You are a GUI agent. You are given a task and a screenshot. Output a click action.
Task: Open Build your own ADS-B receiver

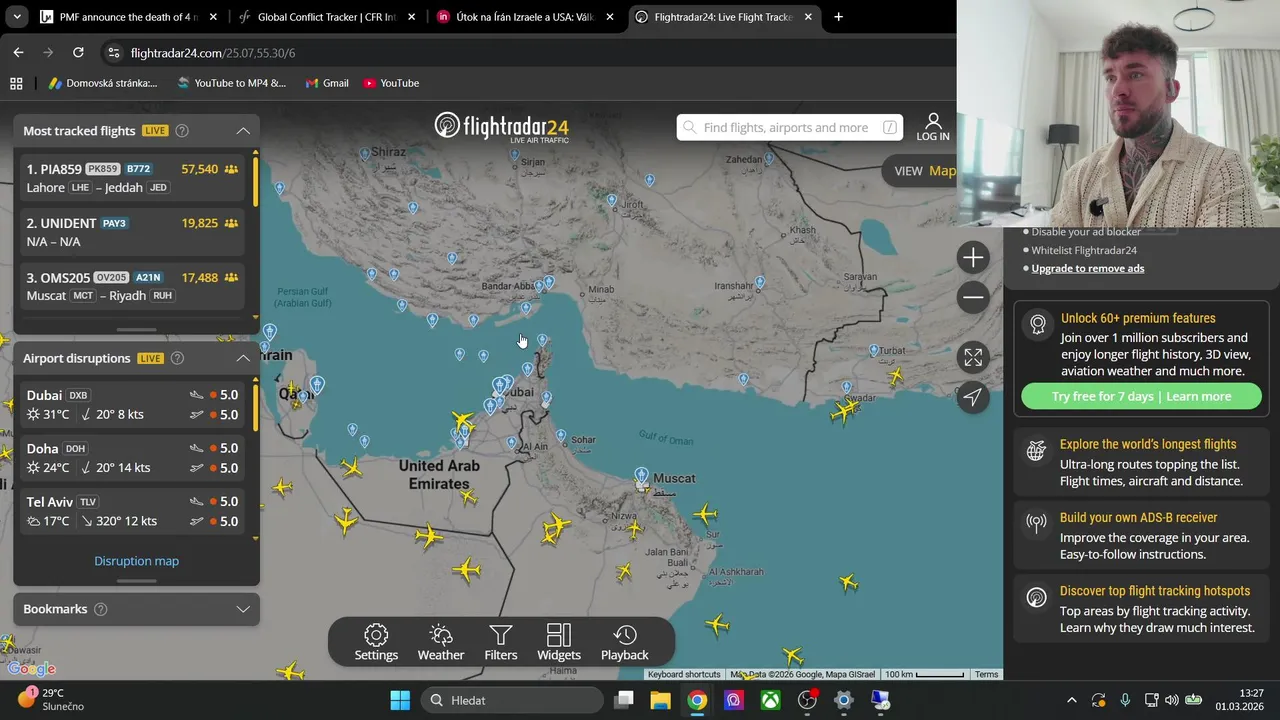tap(1141, 535)
